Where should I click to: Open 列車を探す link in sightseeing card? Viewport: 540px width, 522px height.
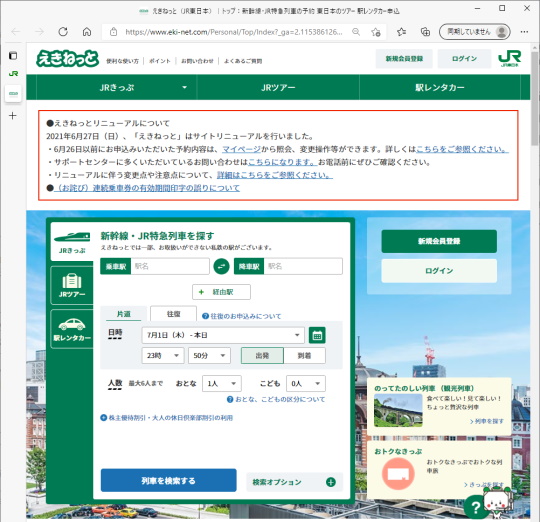[x=487, y=421]
